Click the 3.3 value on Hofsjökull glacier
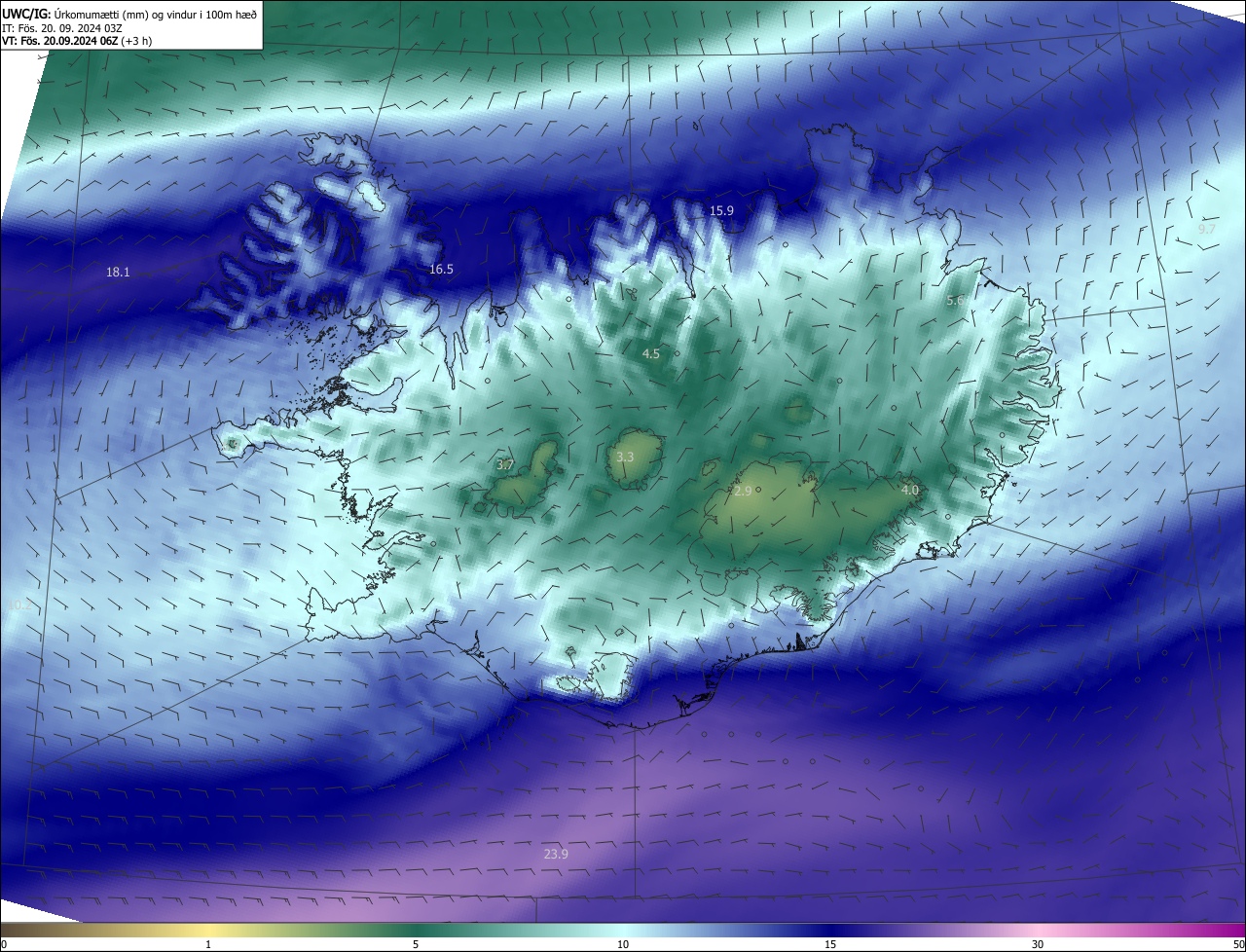Viewport: 1246px width, 952px height. (x=625, y=457)
